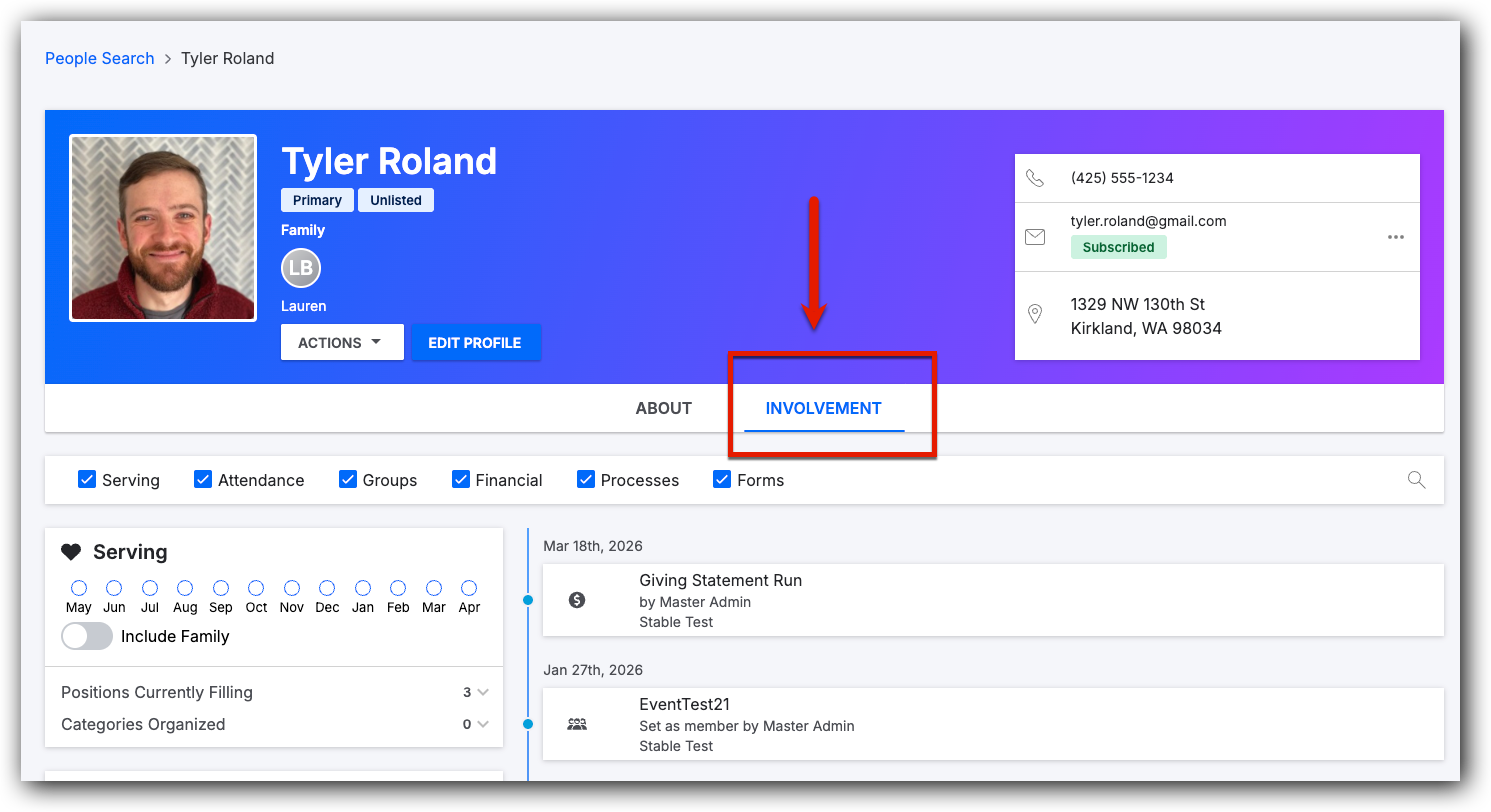This screenshot has height=812, width=1491.
Task: Open the three-dot email options menu
Action: tap(1396, 237)
